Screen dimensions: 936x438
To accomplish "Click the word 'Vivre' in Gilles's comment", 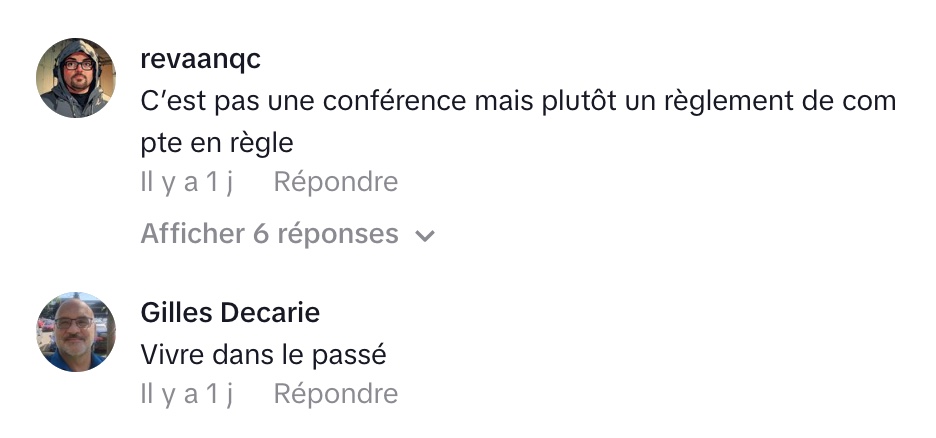I will [173, 354].
